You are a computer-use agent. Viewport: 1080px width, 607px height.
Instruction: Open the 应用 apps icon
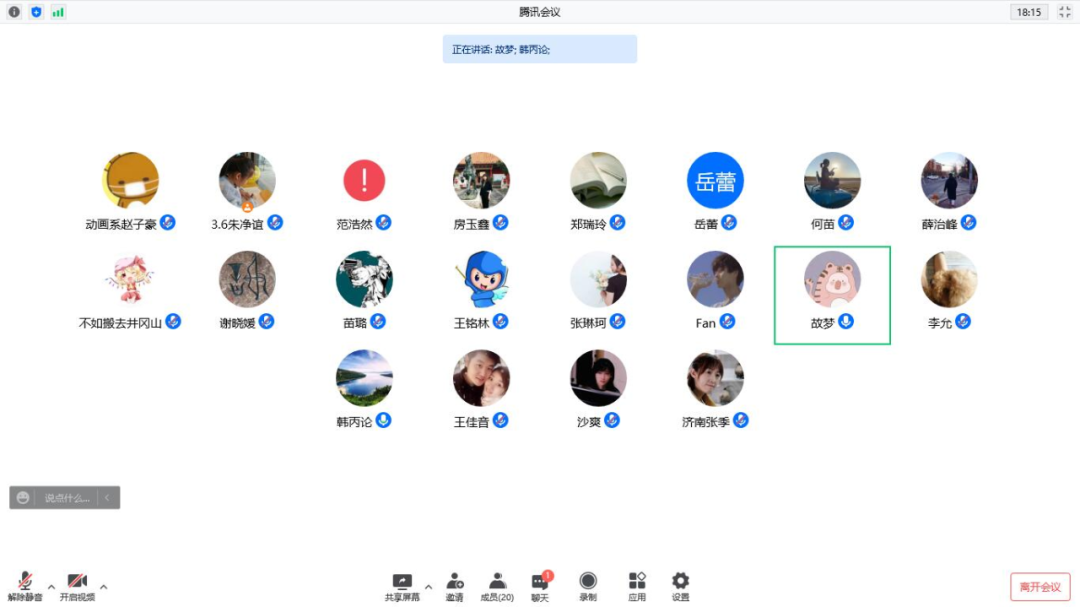(637, 585)
